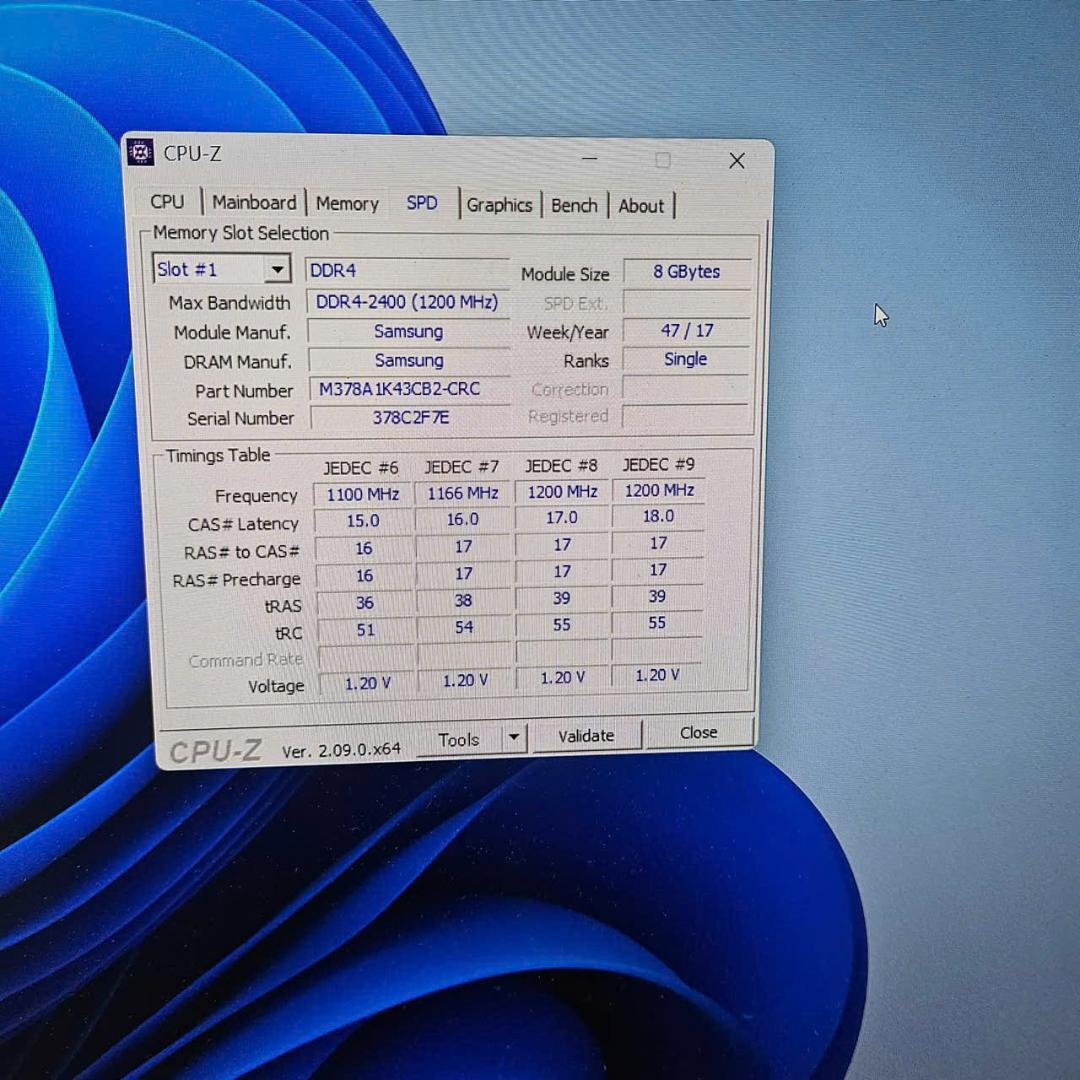Show the About tab
The image size is (1080, 1080).
pos(641,206)
